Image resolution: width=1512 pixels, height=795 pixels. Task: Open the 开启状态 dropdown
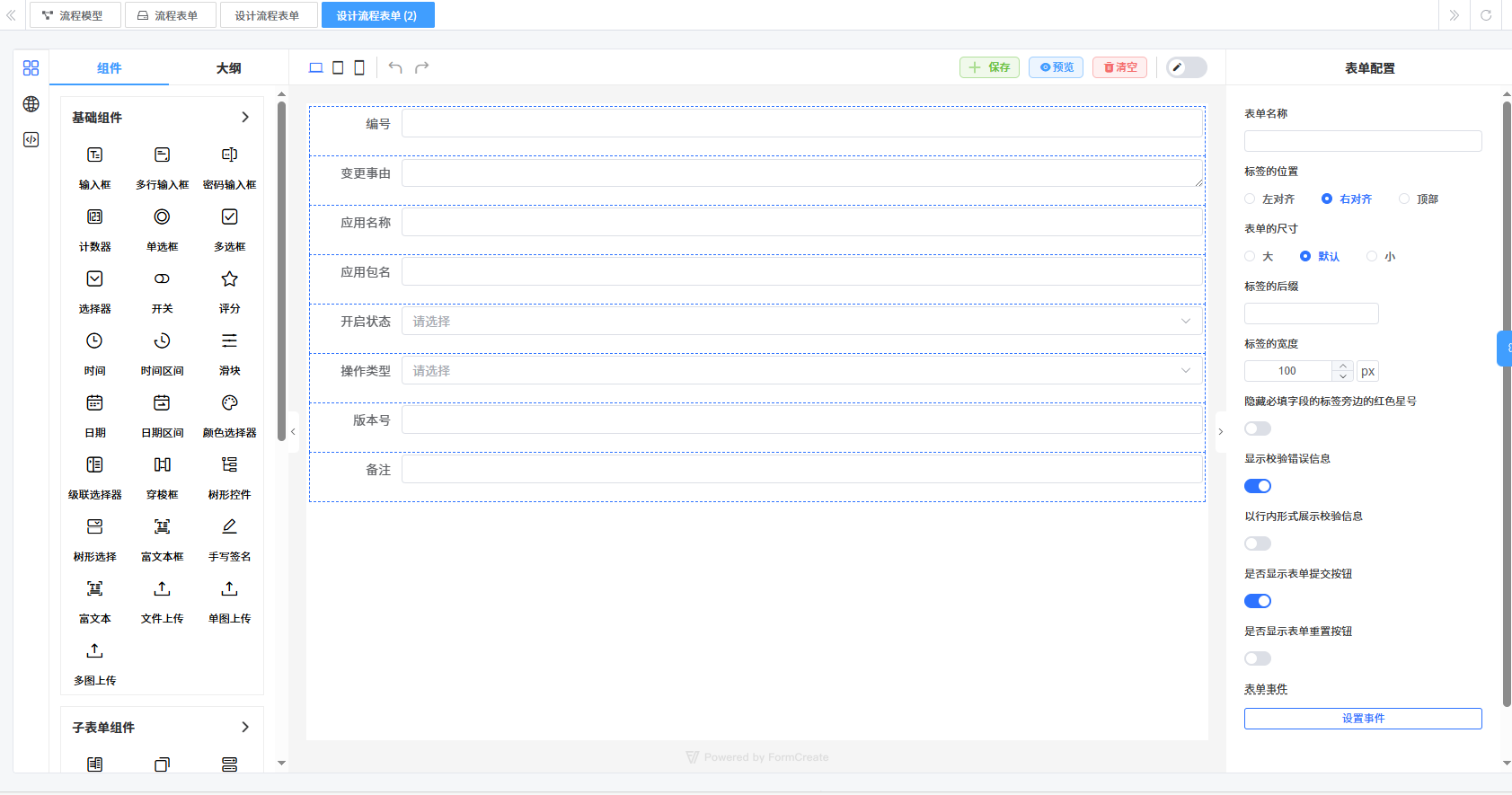[x=801, y=322]
